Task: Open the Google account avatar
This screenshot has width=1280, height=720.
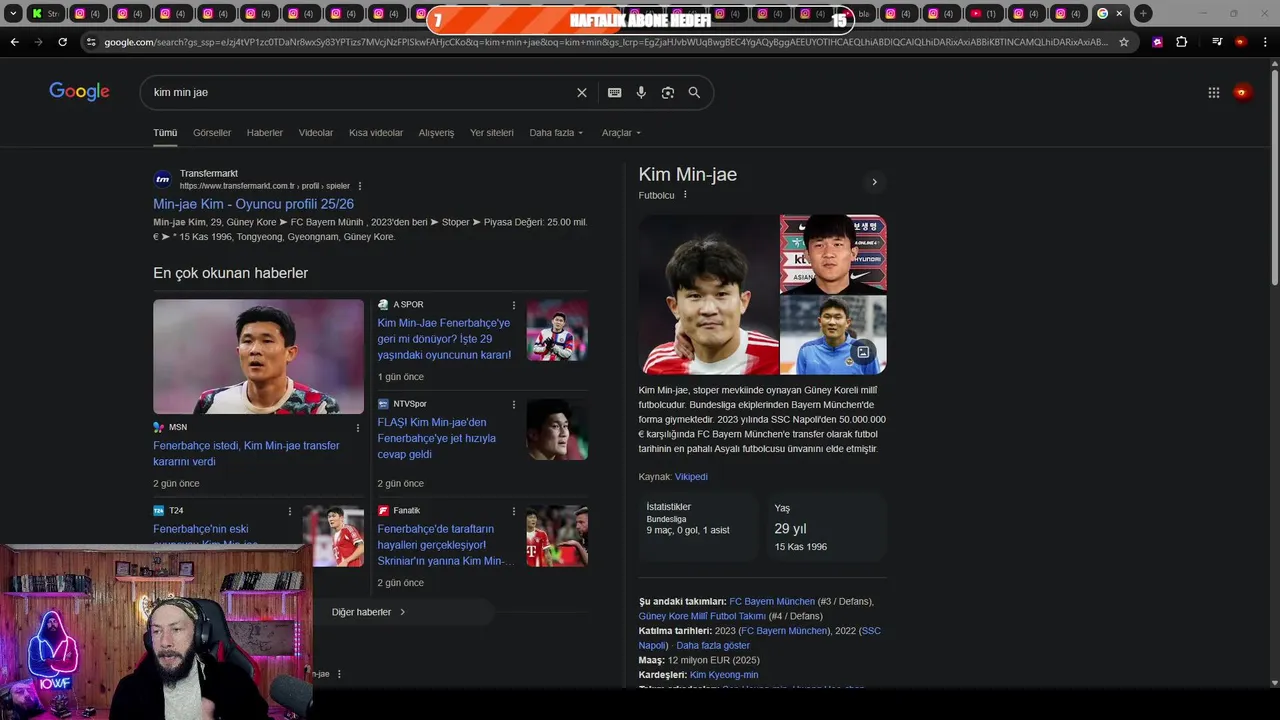Action: pyautogui.click(x=1242, y=92)
